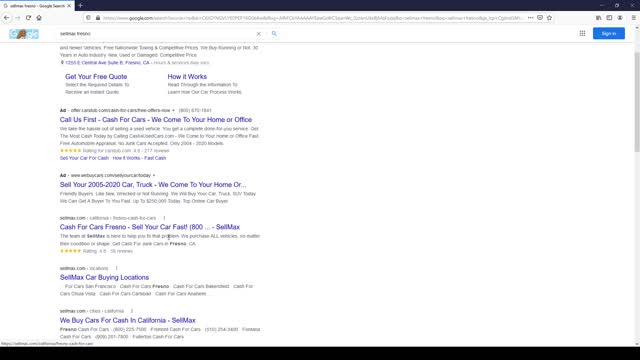640x360 pixels.
Task: Clear the search box with the X
Action: pos(258,34)
